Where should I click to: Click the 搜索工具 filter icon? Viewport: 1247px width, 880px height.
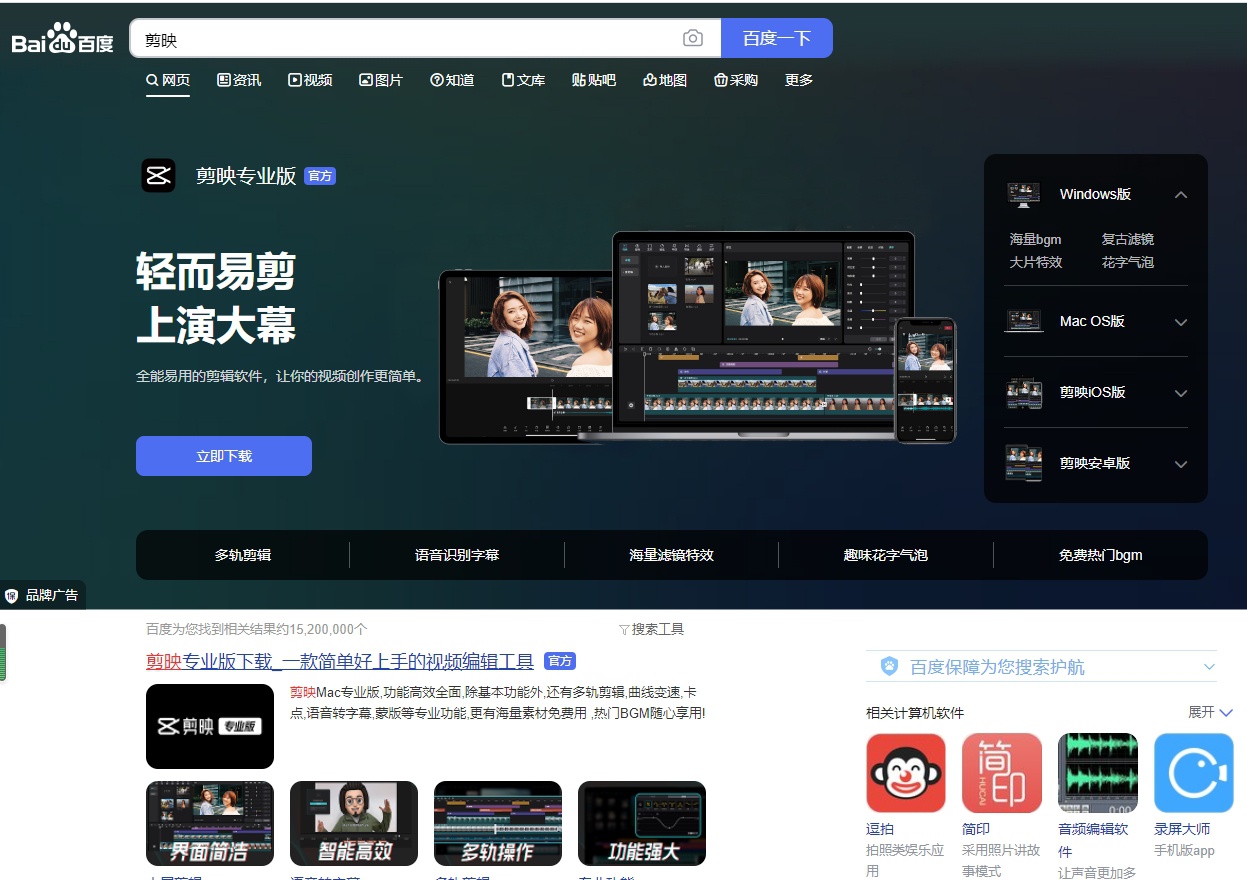pos(624,630)
